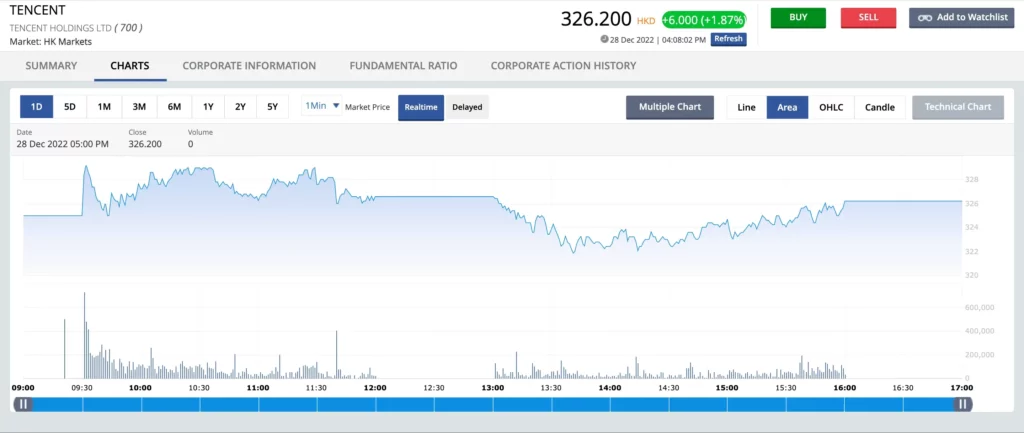Click the right handle of the range slider
Image resolution: width=1024 pixels, height=433 pixels.
click(x=962, y=404)
